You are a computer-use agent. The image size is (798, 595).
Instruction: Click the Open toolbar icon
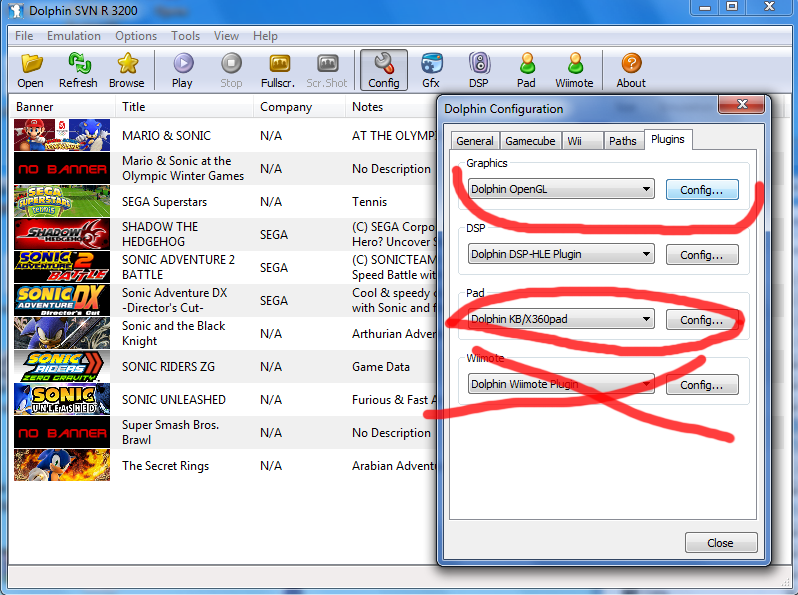pyautogui.click(x=31, y=70)
